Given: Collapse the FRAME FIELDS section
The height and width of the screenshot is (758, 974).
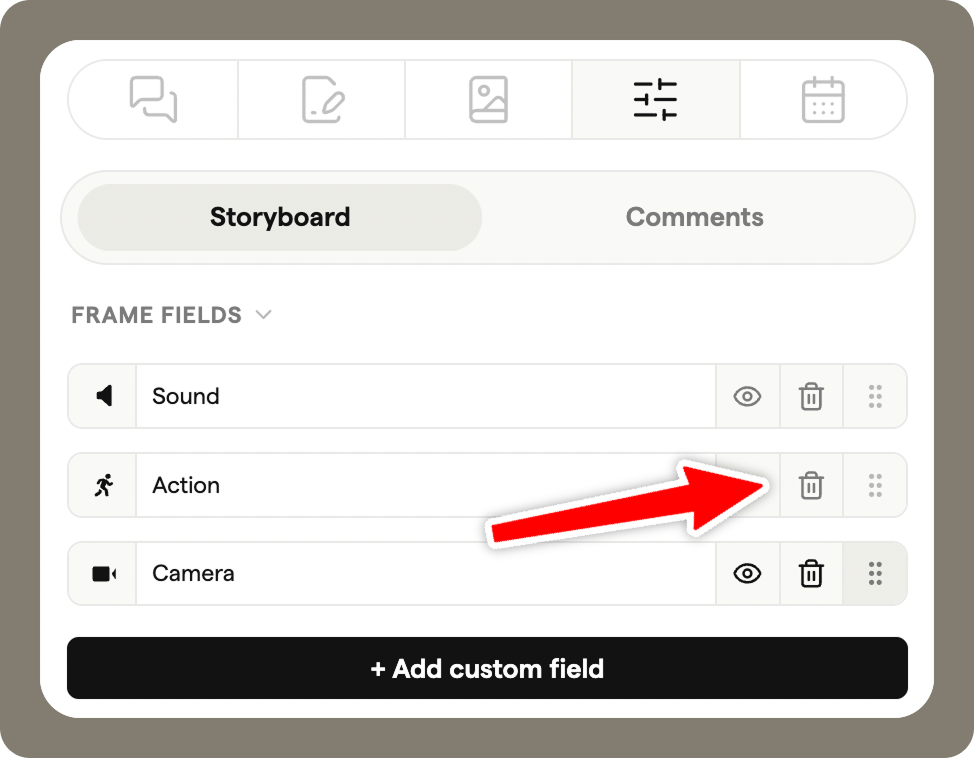Looking at the screenshot, I should (264, 314).
